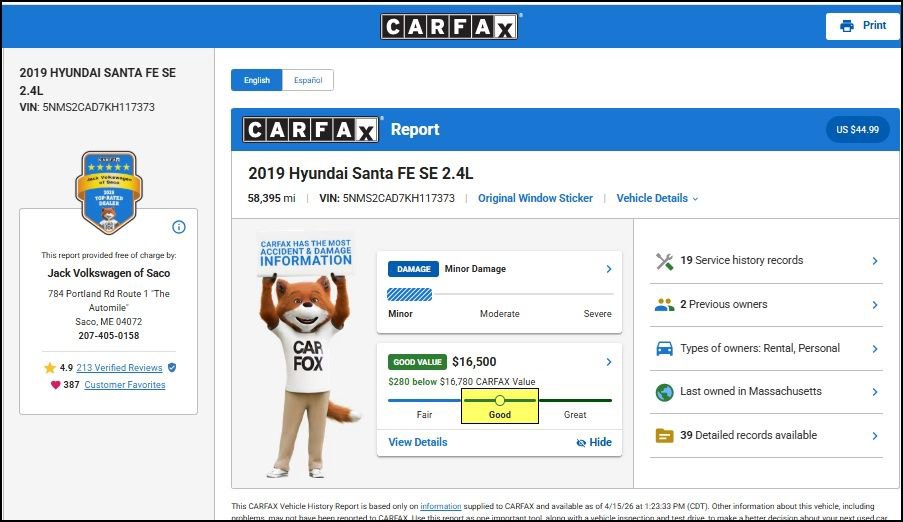Click the Print button
The image size is (903, 522).
[862, 26]
